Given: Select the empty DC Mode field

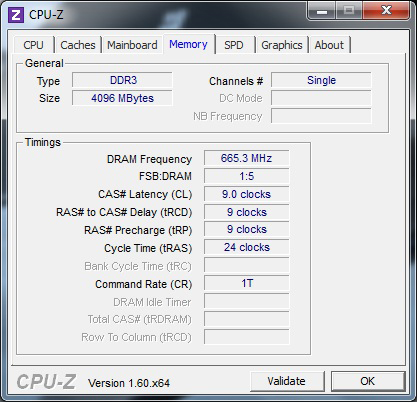Looking at the screenshot, I should coord(321,98).
